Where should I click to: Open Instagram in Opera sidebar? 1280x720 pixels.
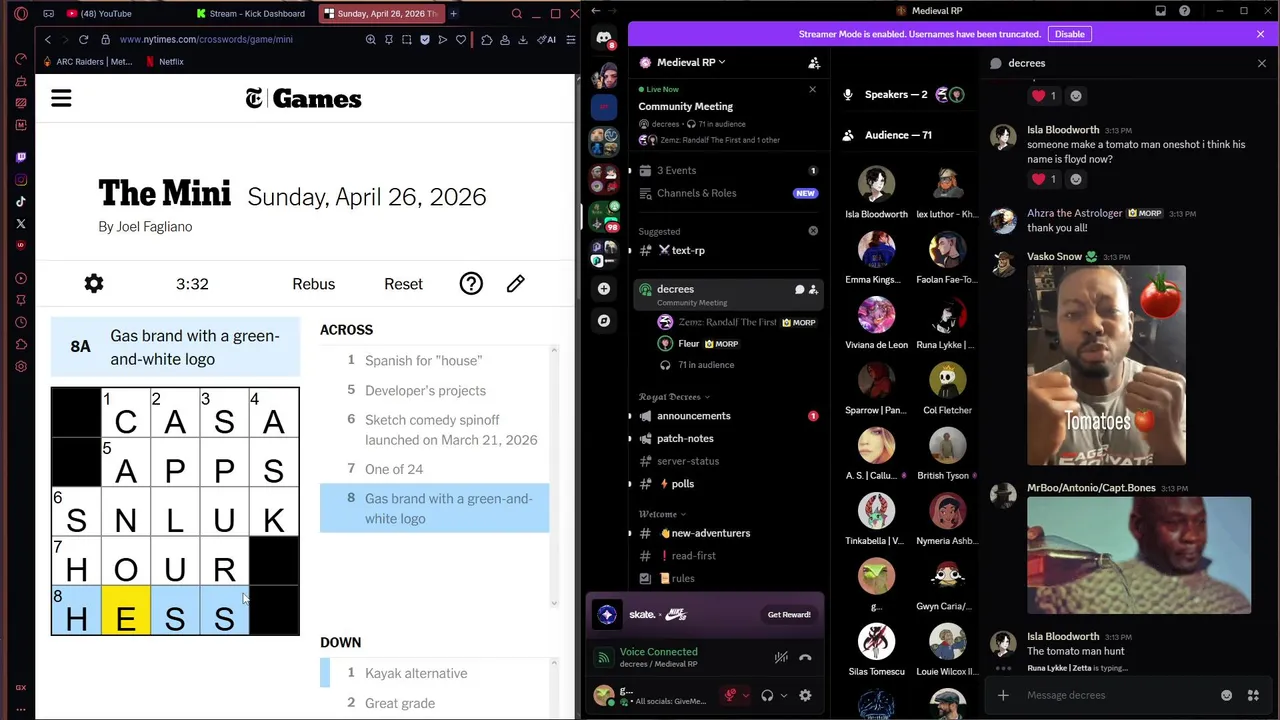click(x=21, y=180)
